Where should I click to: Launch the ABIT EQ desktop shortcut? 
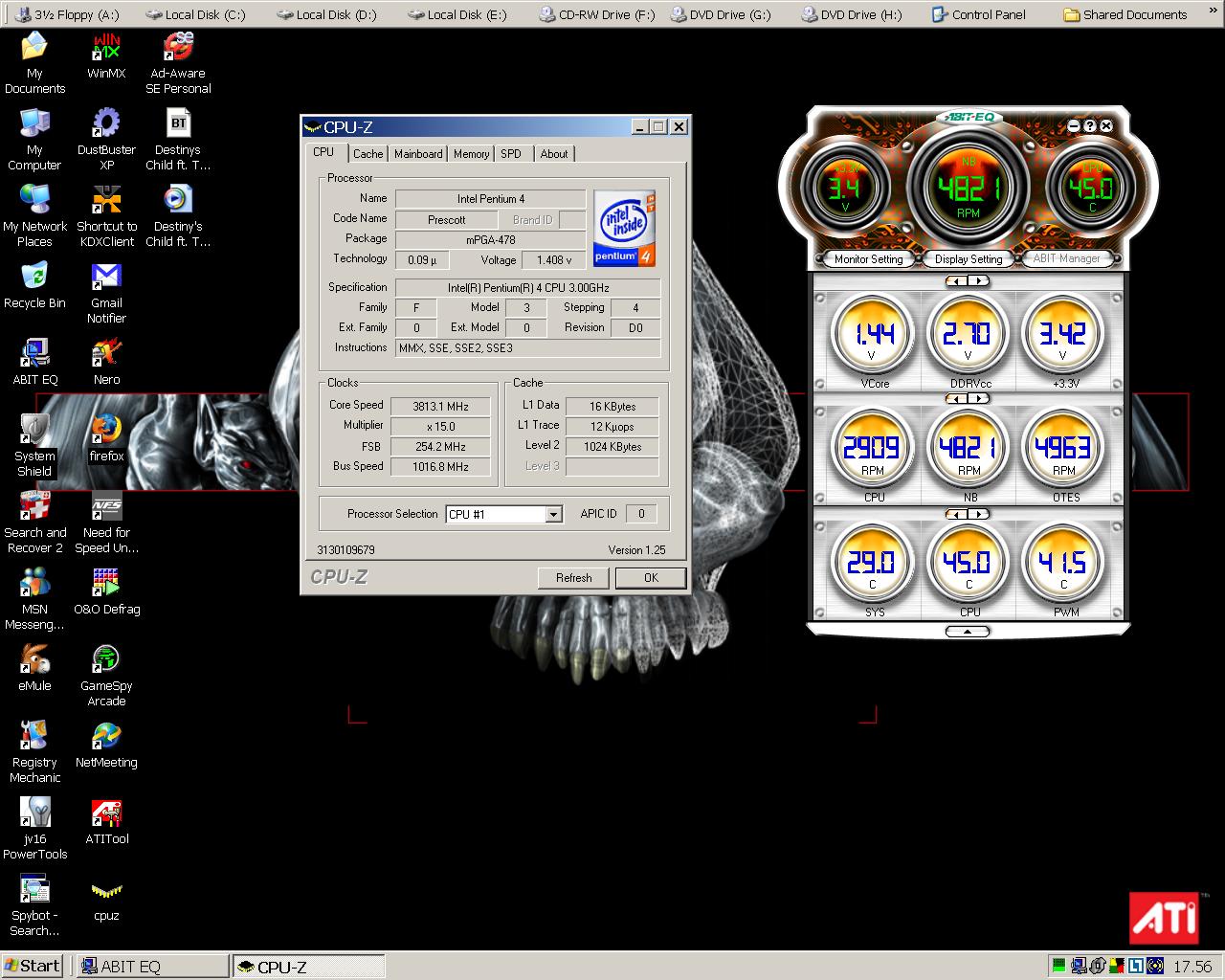[x=34, y=362]
